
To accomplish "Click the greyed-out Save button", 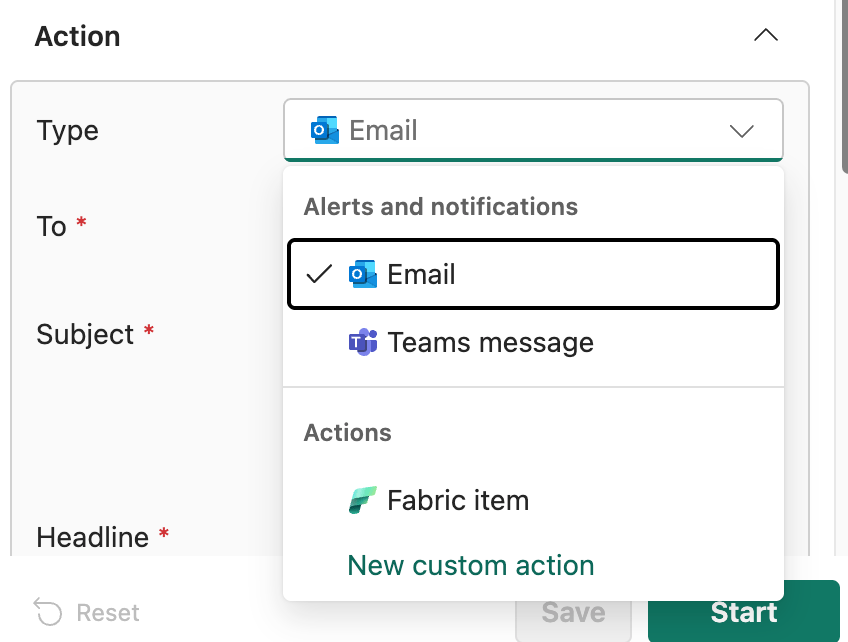I will tap(573, 613).
